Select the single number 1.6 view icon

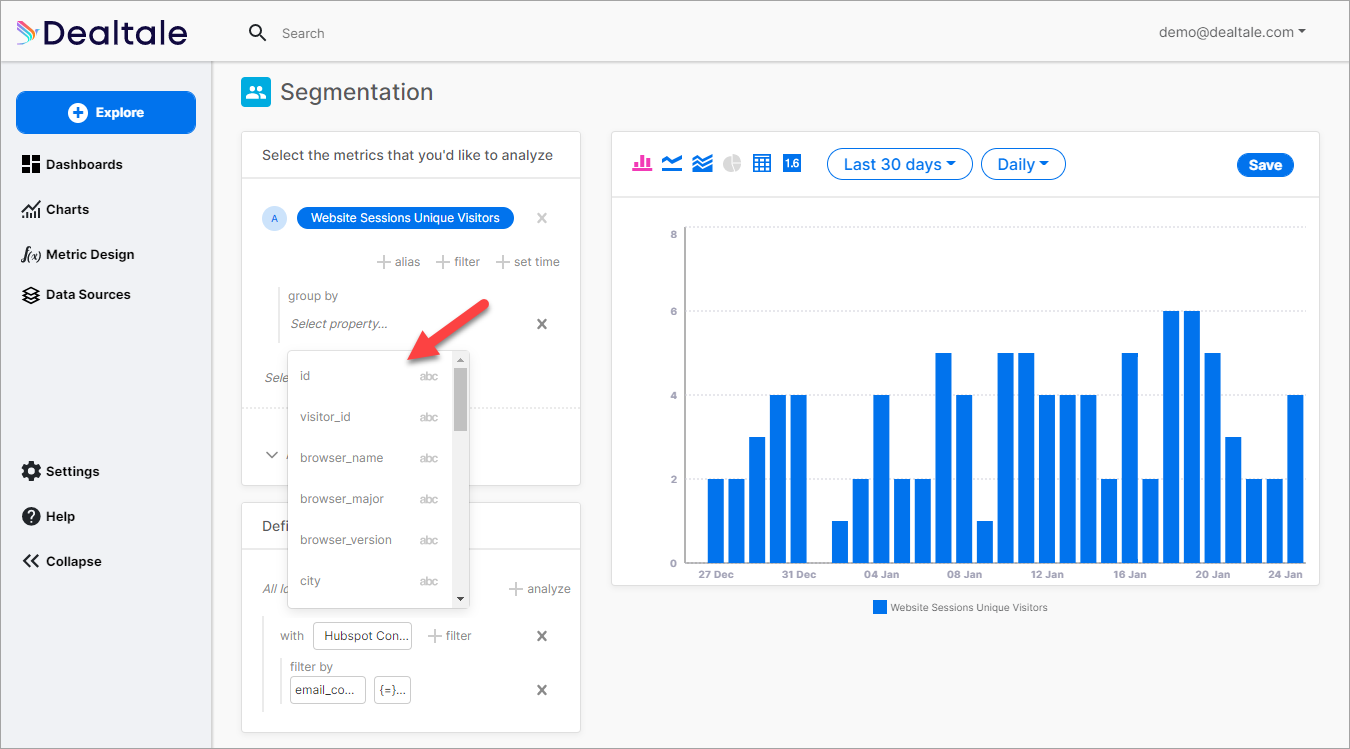[x=792, y=163]
